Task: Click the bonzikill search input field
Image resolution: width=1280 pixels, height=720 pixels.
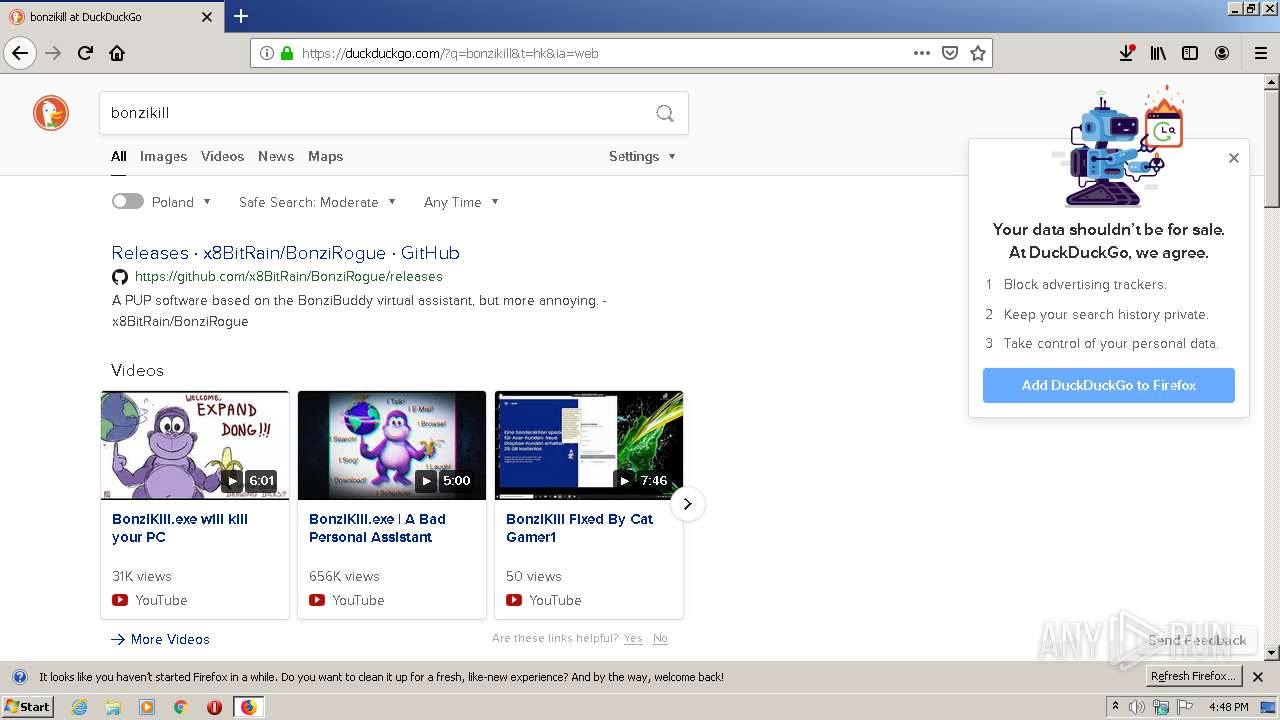Action: (x=375, y=113)
